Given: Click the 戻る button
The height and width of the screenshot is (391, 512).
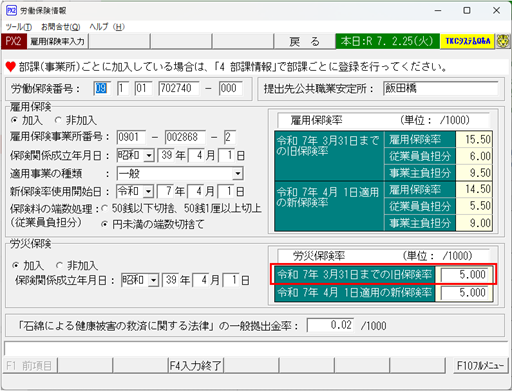Looking at the screenshot, I should pyautogui.click(x=304, y=41).
